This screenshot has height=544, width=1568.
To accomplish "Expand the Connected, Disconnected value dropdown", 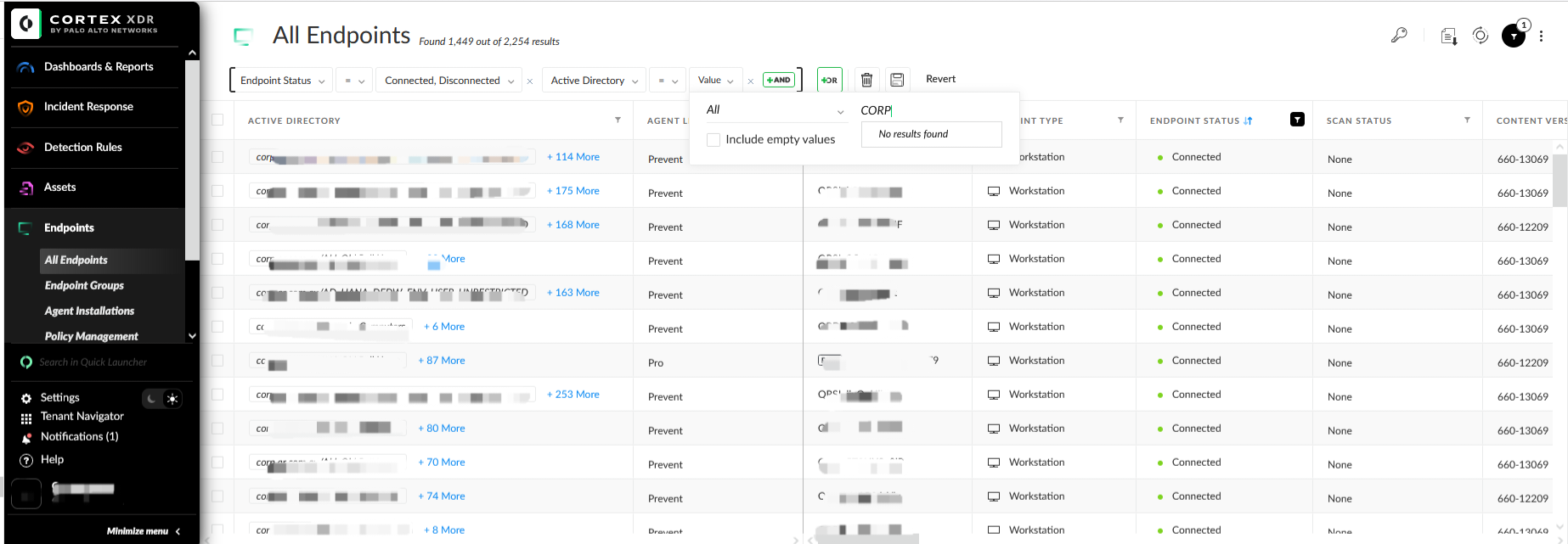I will tap(449, 81).
